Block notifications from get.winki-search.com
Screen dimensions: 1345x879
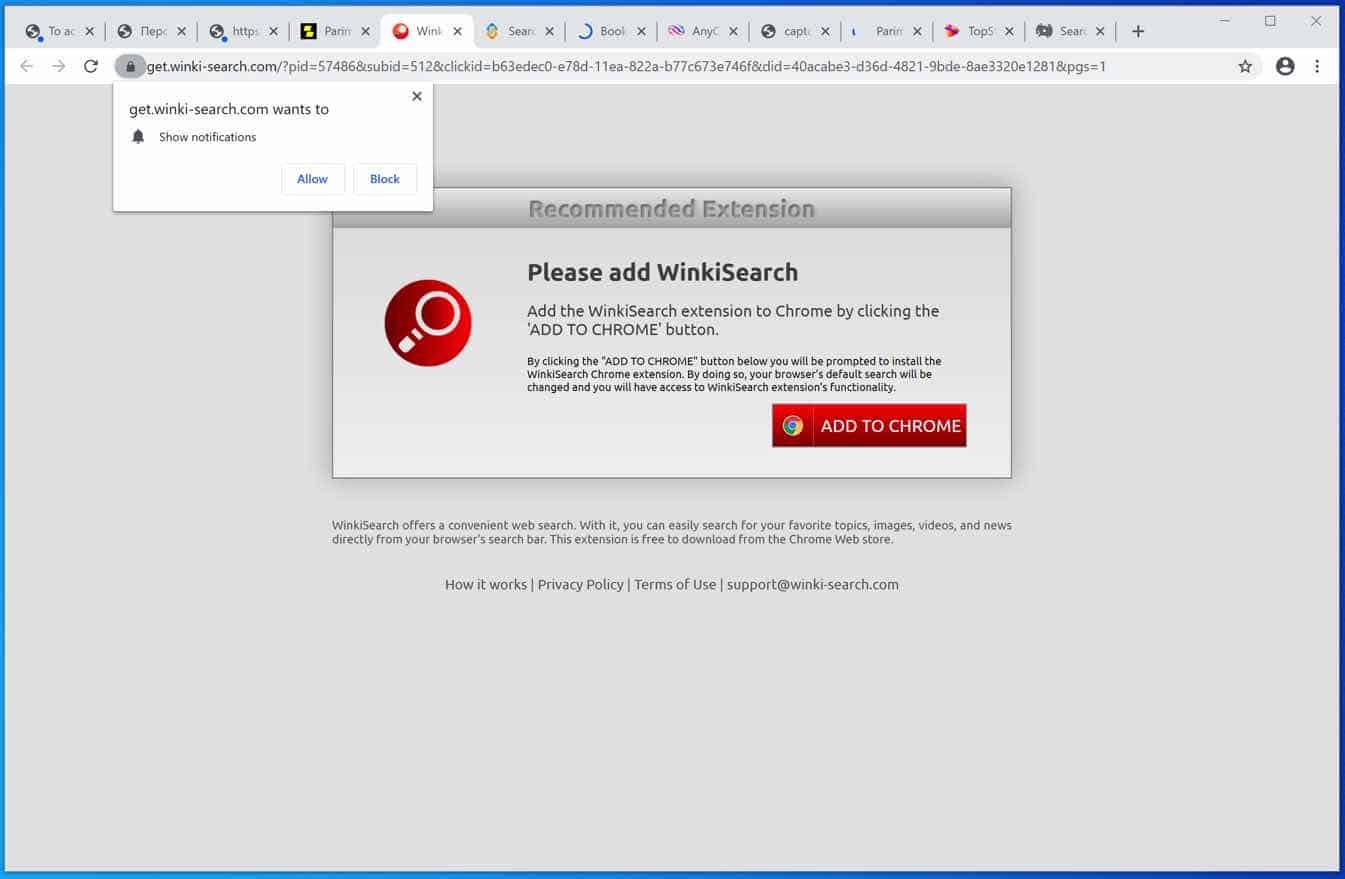(385, 179)
